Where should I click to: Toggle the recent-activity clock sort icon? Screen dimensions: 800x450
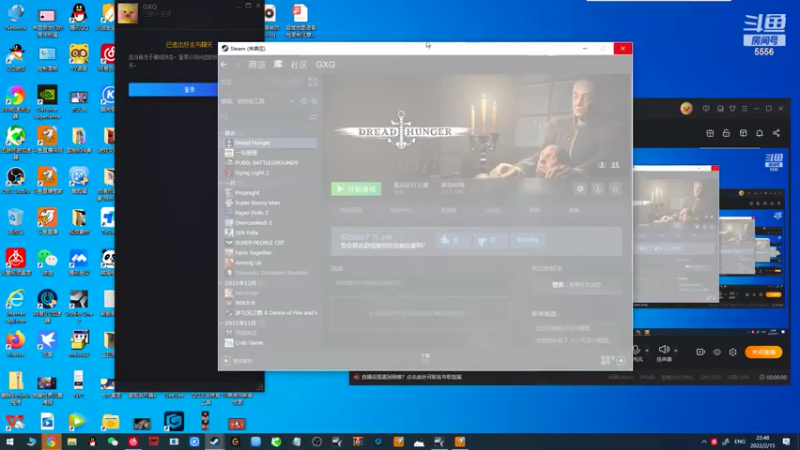click(304, 102)
